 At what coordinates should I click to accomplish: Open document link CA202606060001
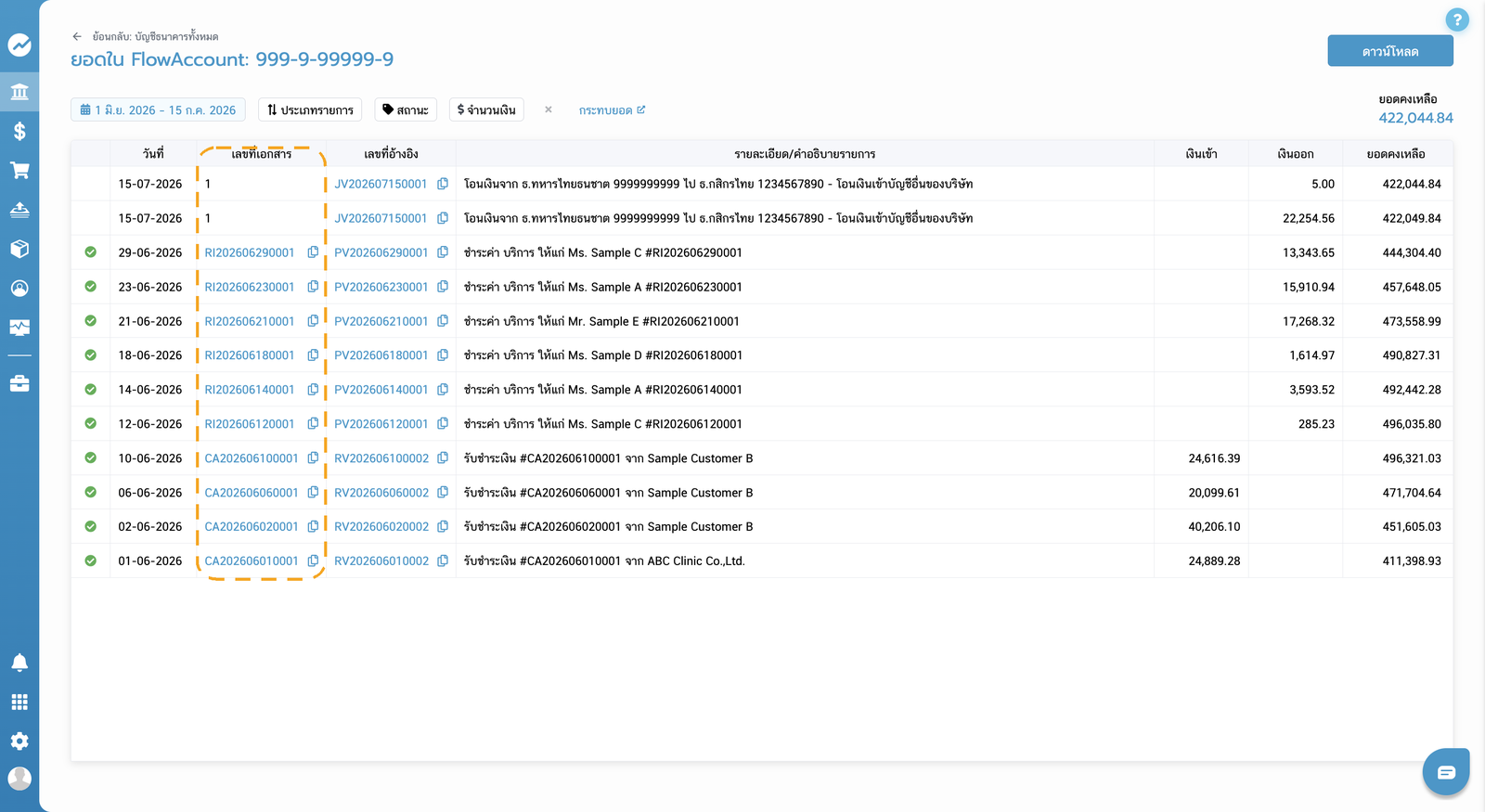pos(252,493)
